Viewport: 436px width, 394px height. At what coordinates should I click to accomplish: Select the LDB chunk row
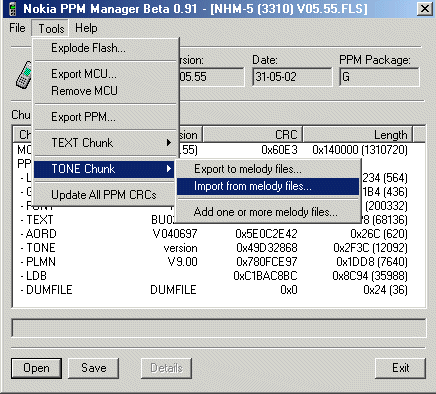tap(219, 276)
